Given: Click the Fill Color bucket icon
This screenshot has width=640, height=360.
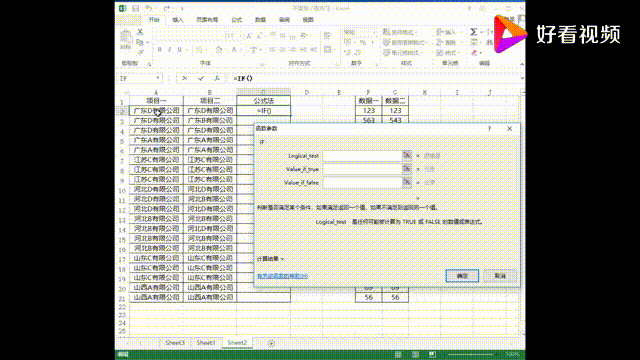Looking at the screenshot, I should coord(219,50).
